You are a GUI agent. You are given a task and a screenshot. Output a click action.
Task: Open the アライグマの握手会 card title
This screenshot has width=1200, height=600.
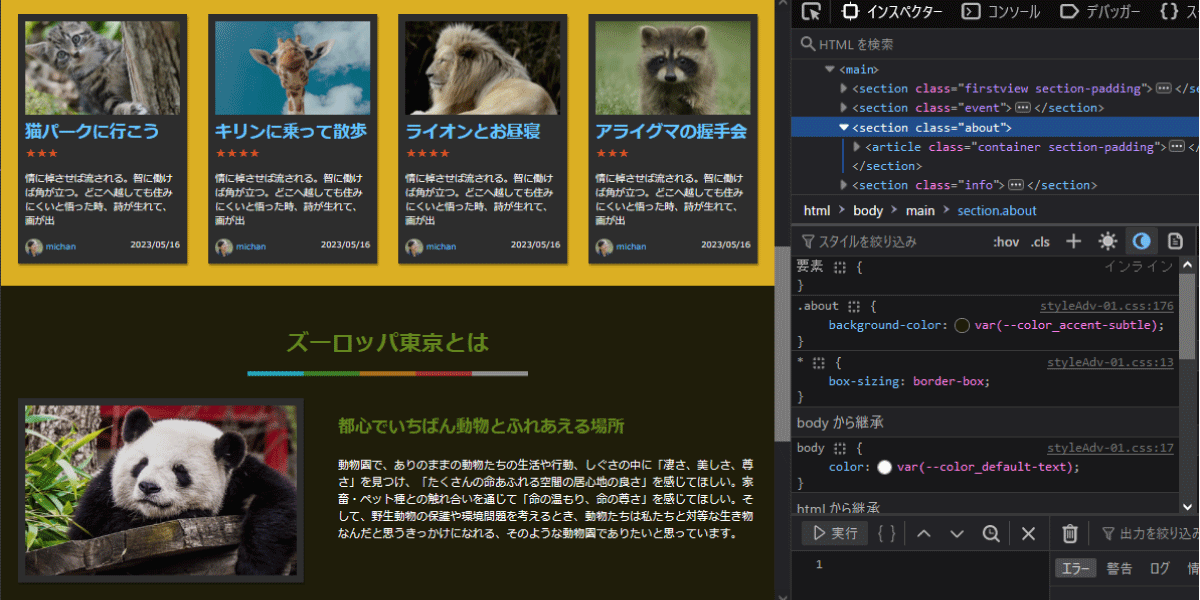(671, 131)
